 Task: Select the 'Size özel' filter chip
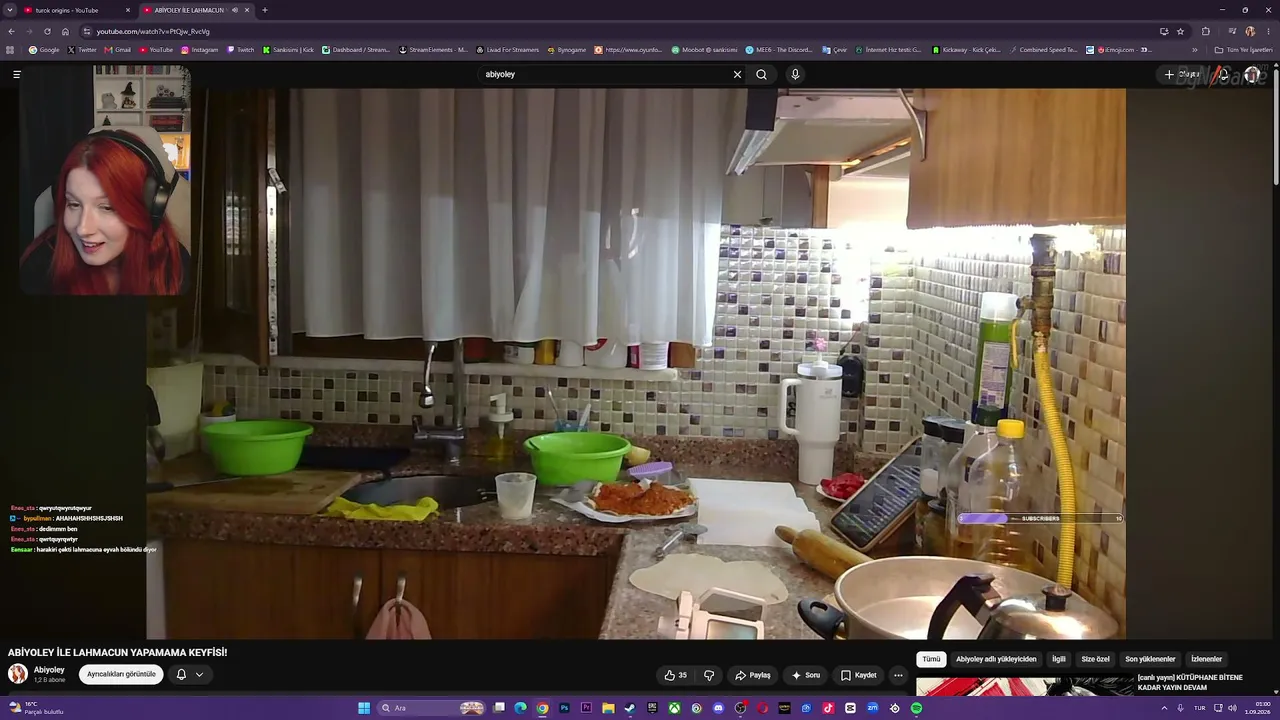coord(1096,660)
